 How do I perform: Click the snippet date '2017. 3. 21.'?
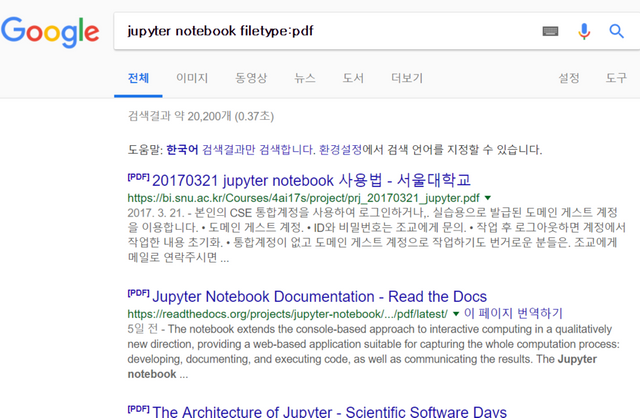[155, 213]
